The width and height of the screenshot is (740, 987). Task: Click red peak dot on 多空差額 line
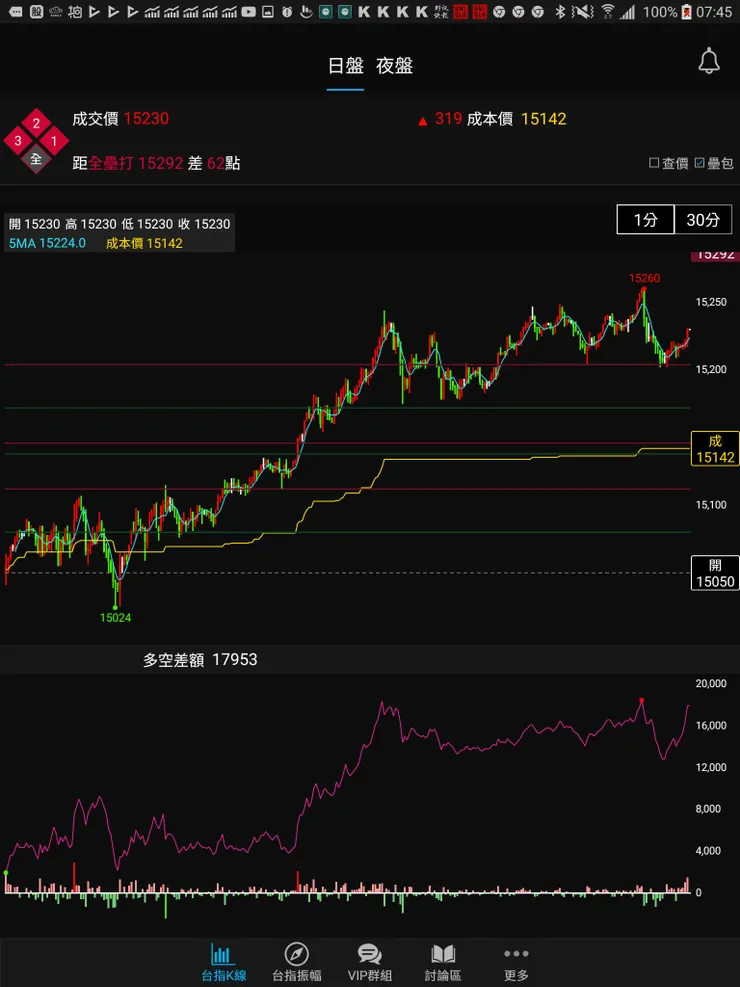(641, 701)
